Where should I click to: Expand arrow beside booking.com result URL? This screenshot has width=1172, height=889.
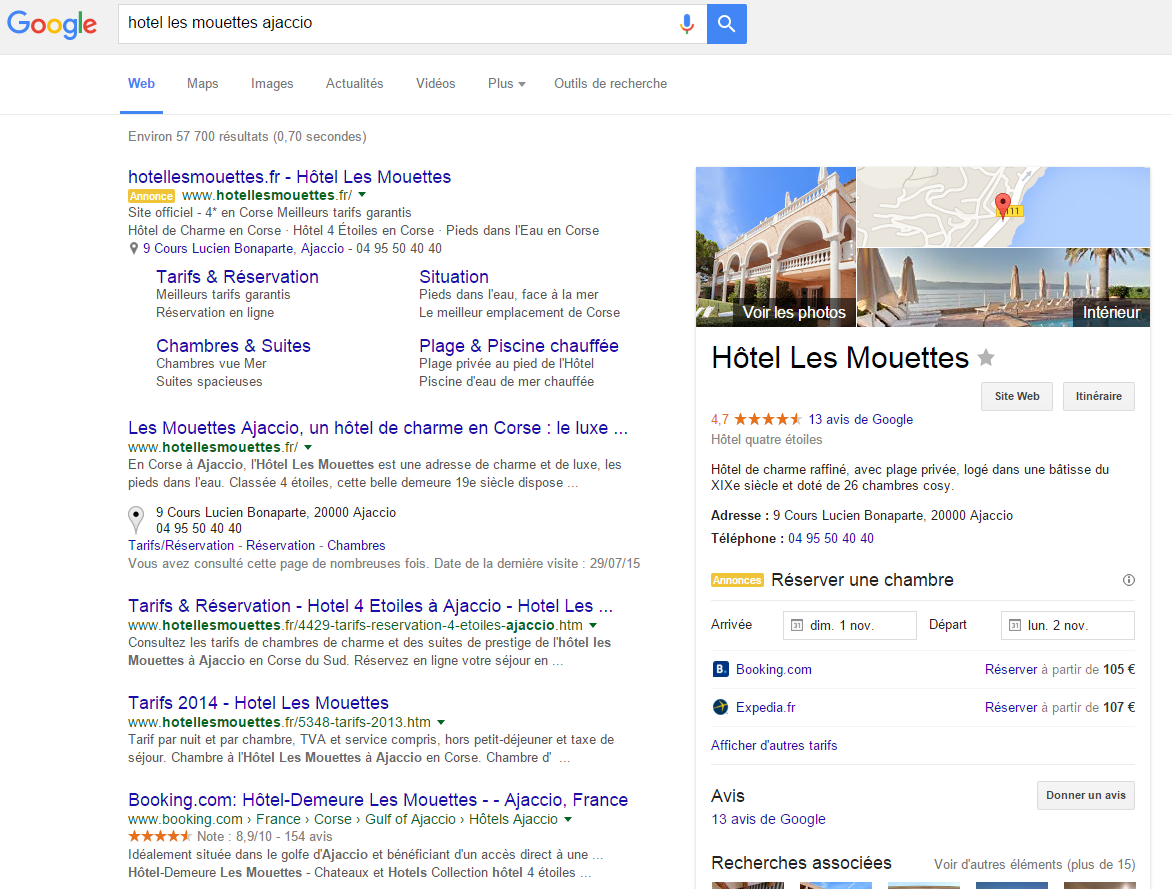click(568, 819)
